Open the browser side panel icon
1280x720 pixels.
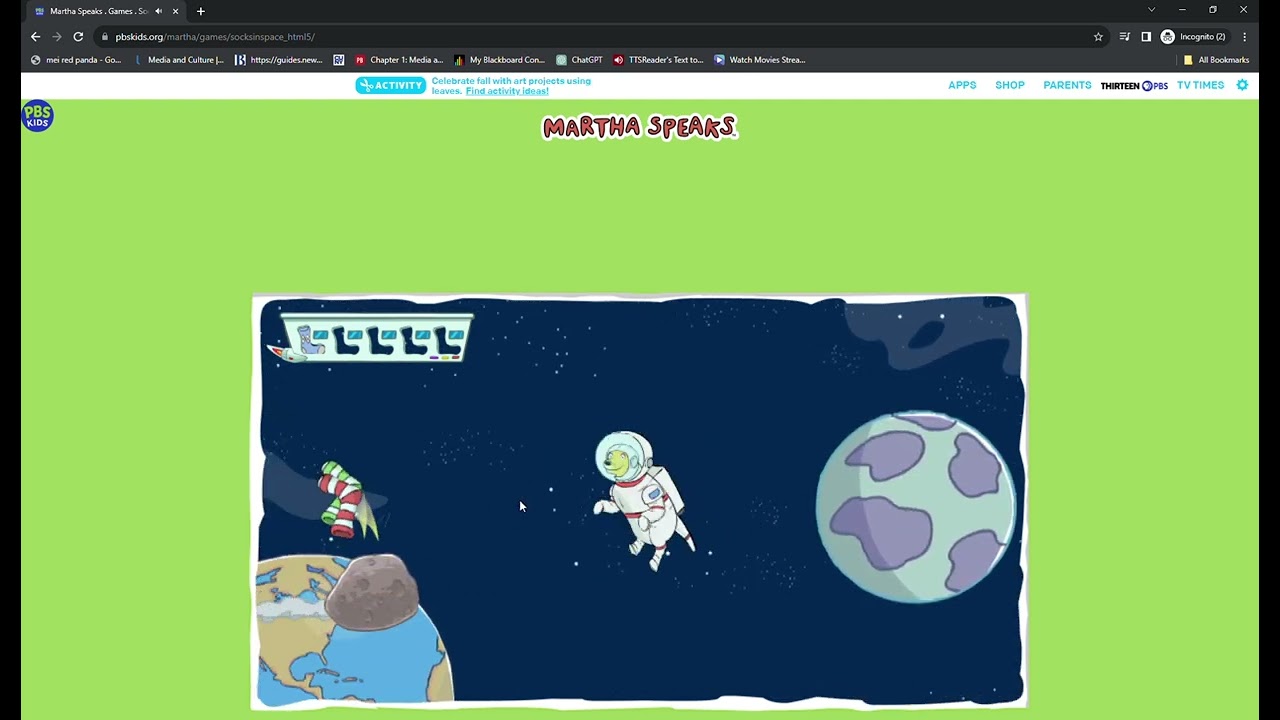point(1146,37)
